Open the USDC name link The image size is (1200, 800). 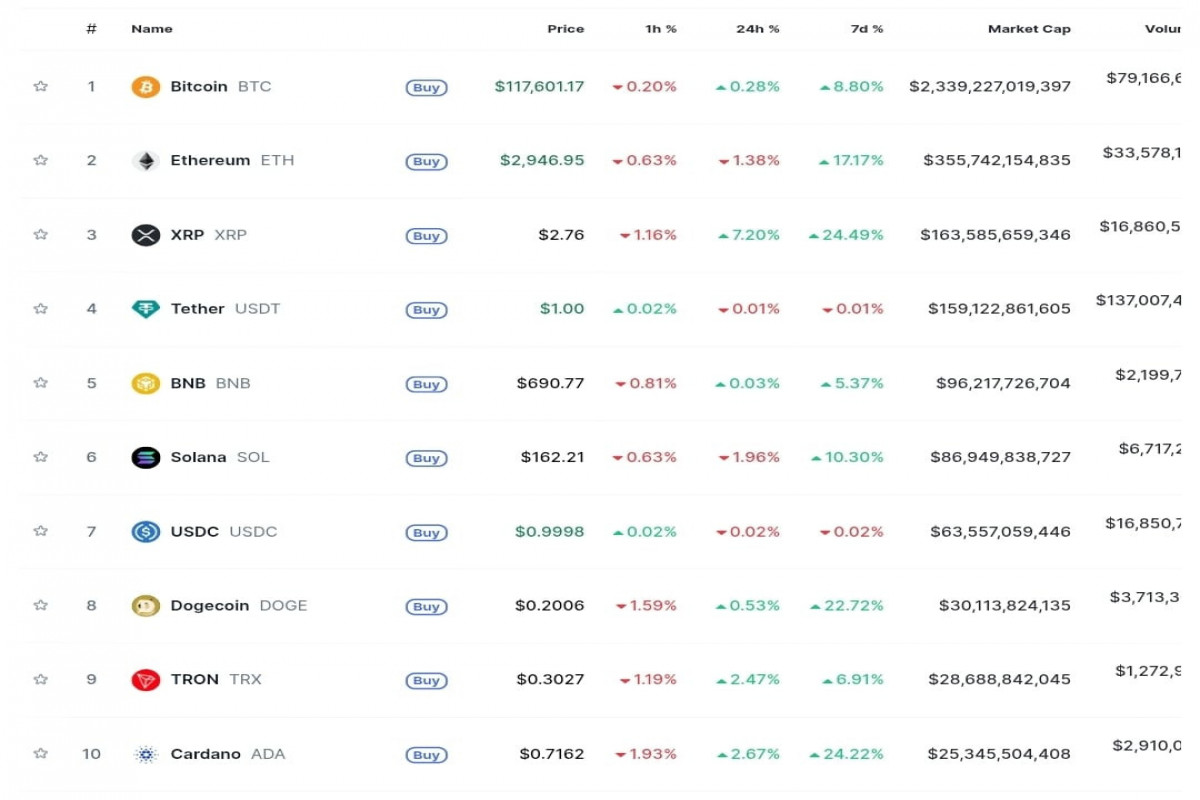[x=224, y=530]
